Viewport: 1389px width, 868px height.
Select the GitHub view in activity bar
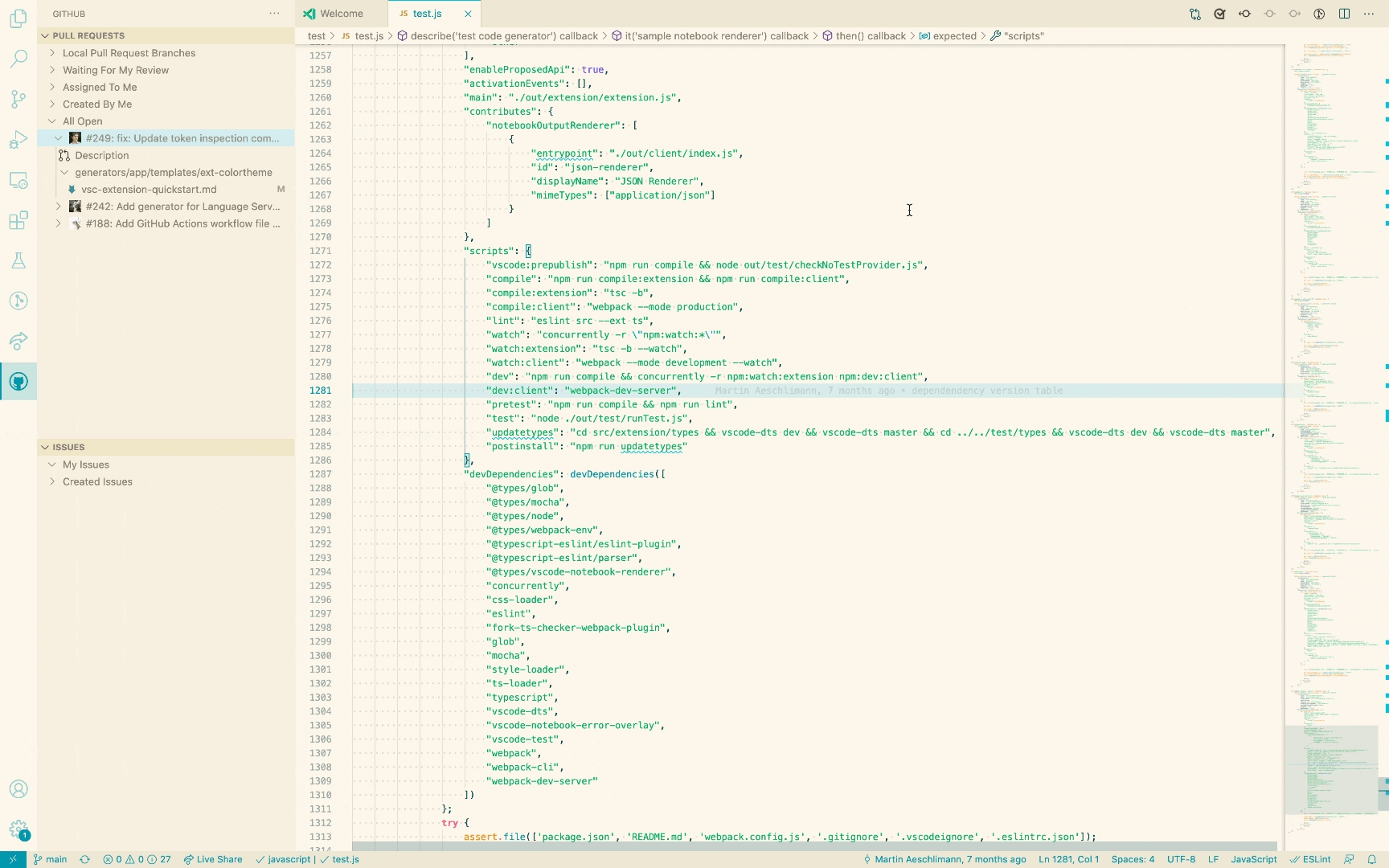click(x=18, y=381)
